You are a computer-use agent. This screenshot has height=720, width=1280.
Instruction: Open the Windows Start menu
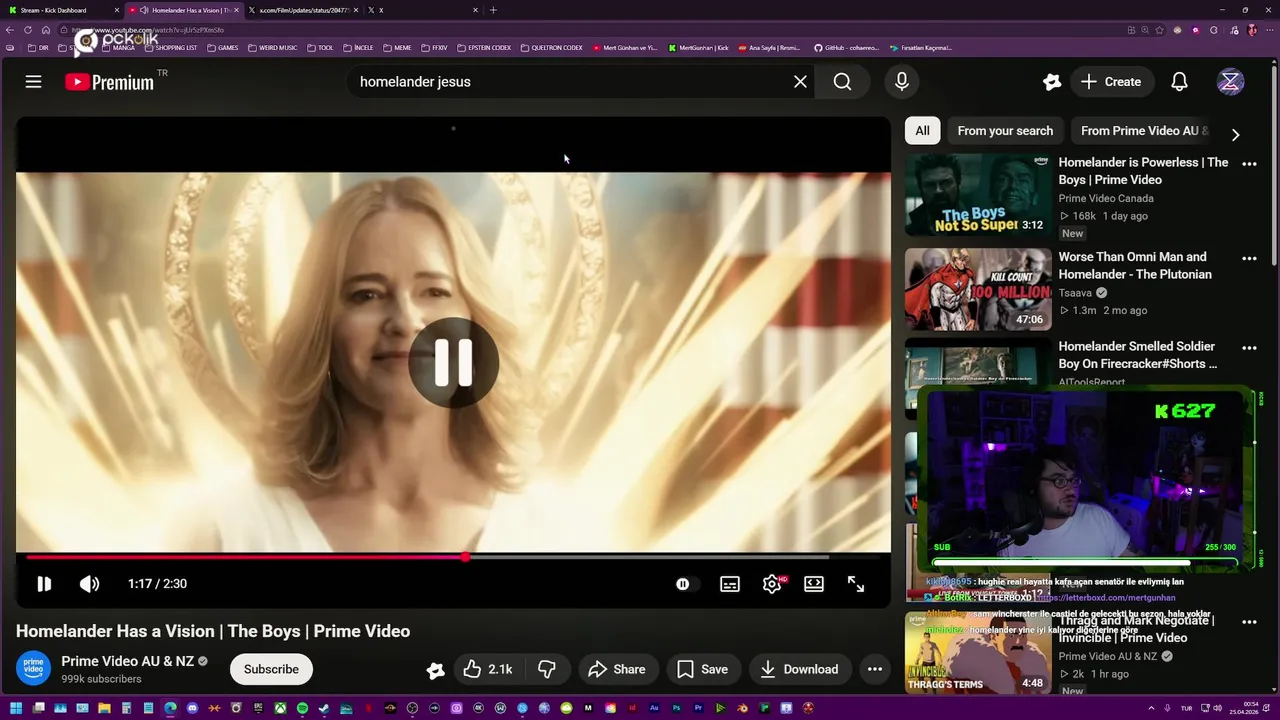coord(16,708)
